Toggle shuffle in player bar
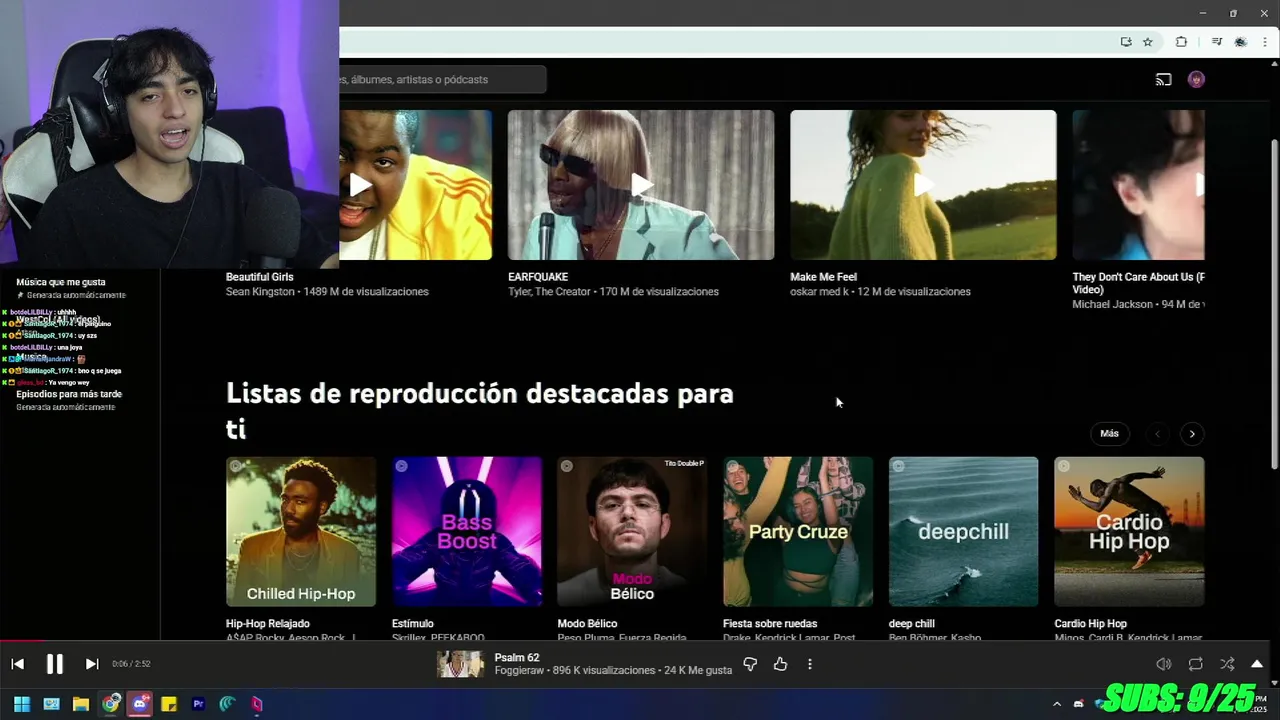 click(x=1227, y=664)
